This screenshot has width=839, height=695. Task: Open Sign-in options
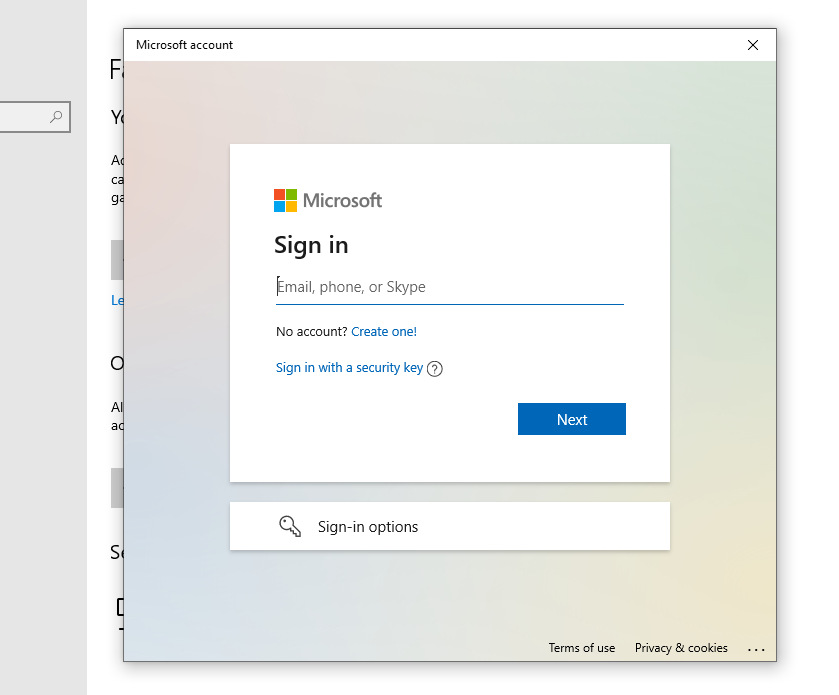(x=449, y=526)
